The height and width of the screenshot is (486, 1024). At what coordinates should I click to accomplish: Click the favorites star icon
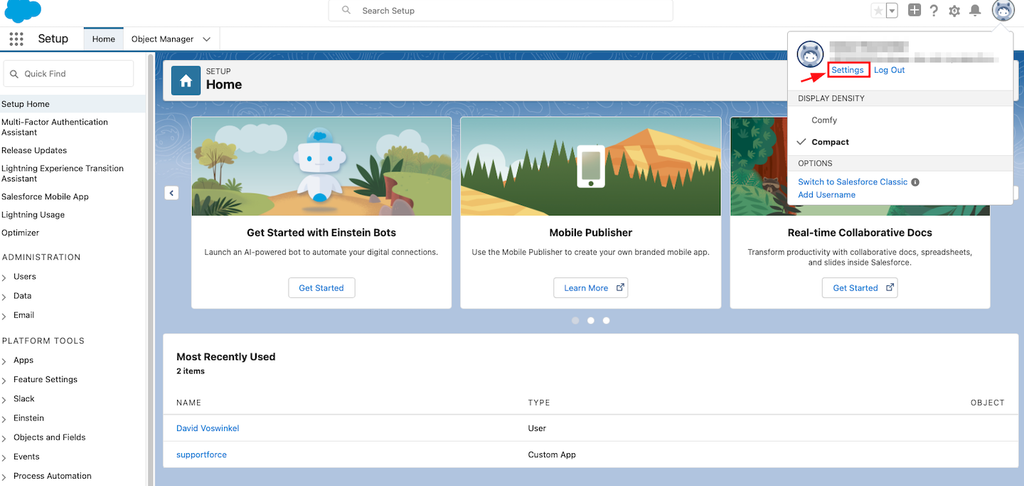pos(878,10)
